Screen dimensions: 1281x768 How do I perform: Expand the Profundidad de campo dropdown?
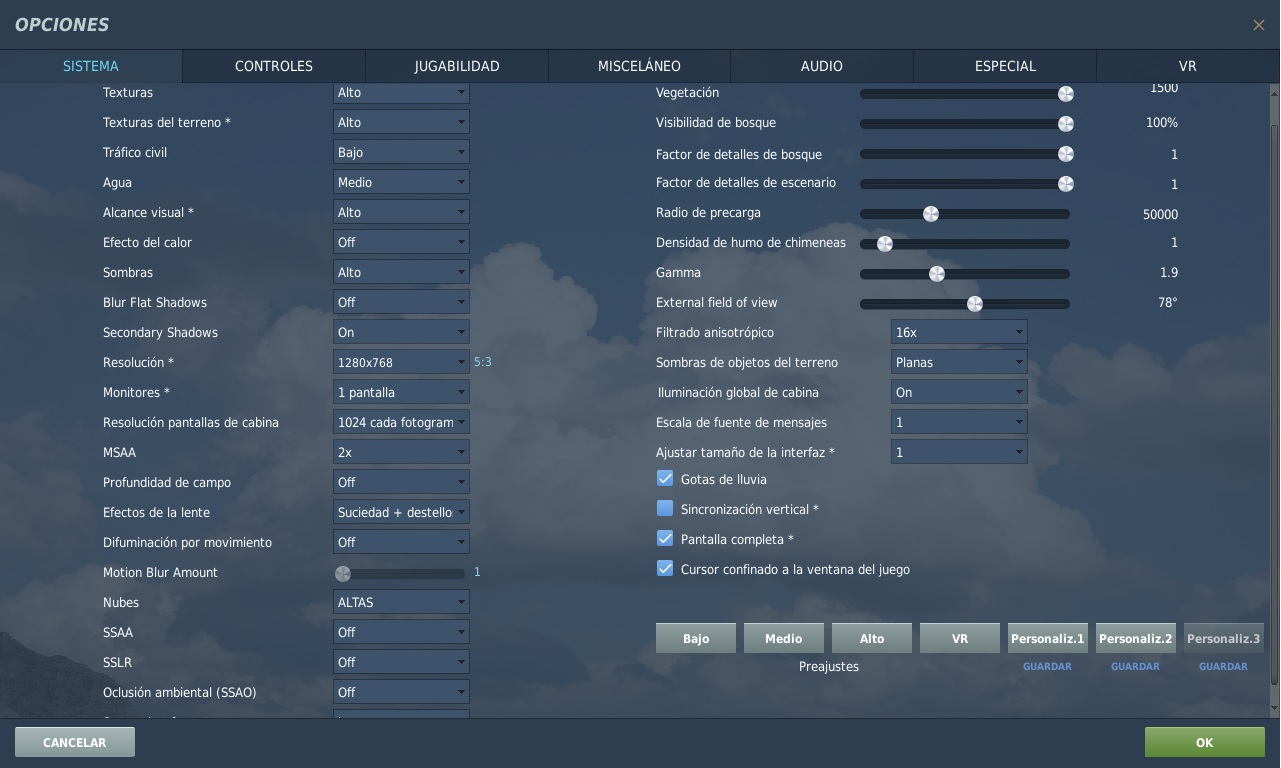(x=401, y=482)
